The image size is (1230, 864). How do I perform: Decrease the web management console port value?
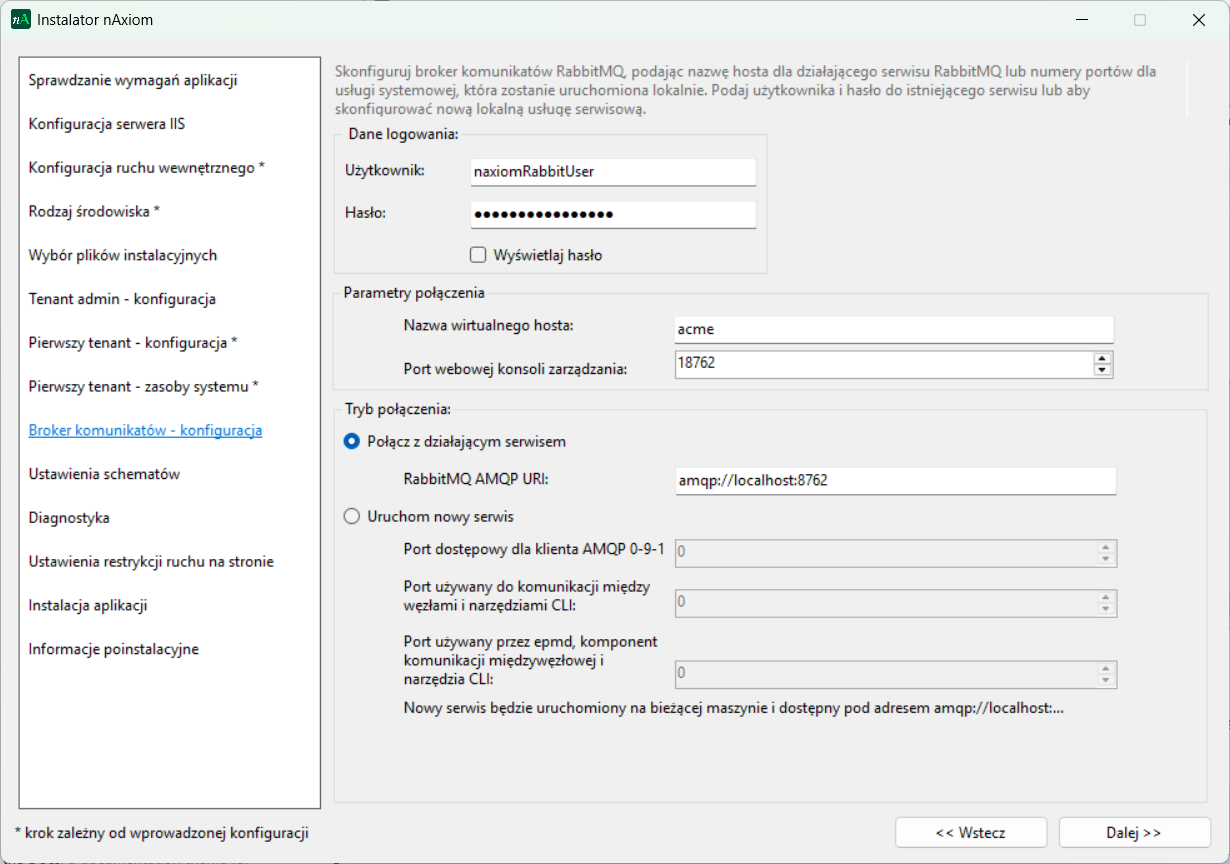(1103, 370)
